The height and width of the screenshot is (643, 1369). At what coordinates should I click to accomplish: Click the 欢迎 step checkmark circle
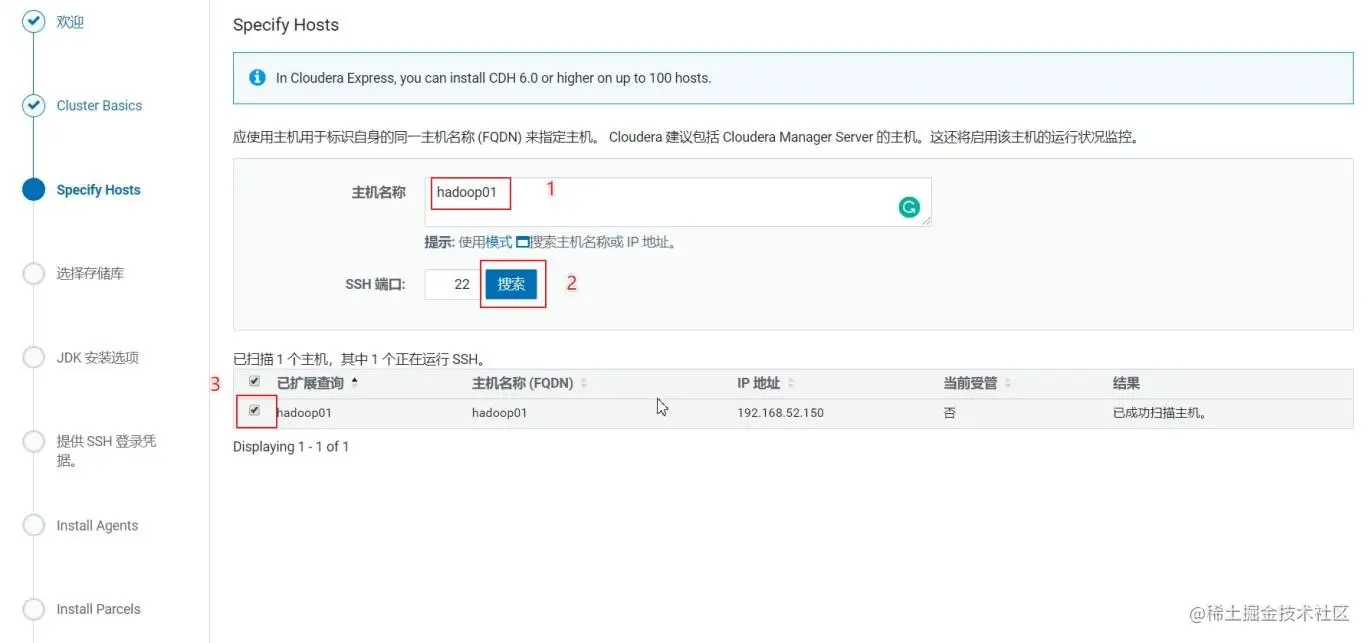tap(34, 22)
